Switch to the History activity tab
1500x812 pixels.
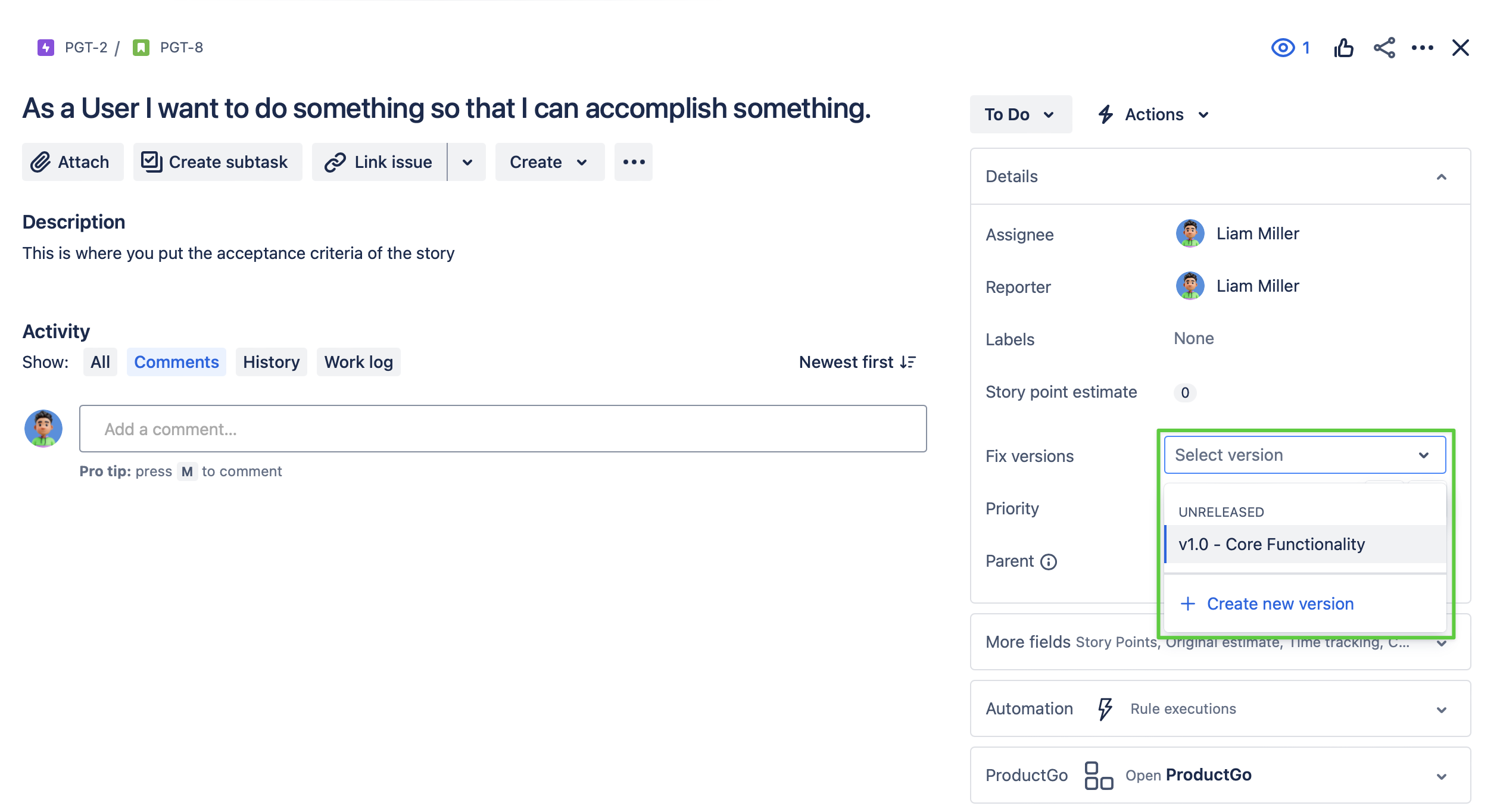coord(271,362)
